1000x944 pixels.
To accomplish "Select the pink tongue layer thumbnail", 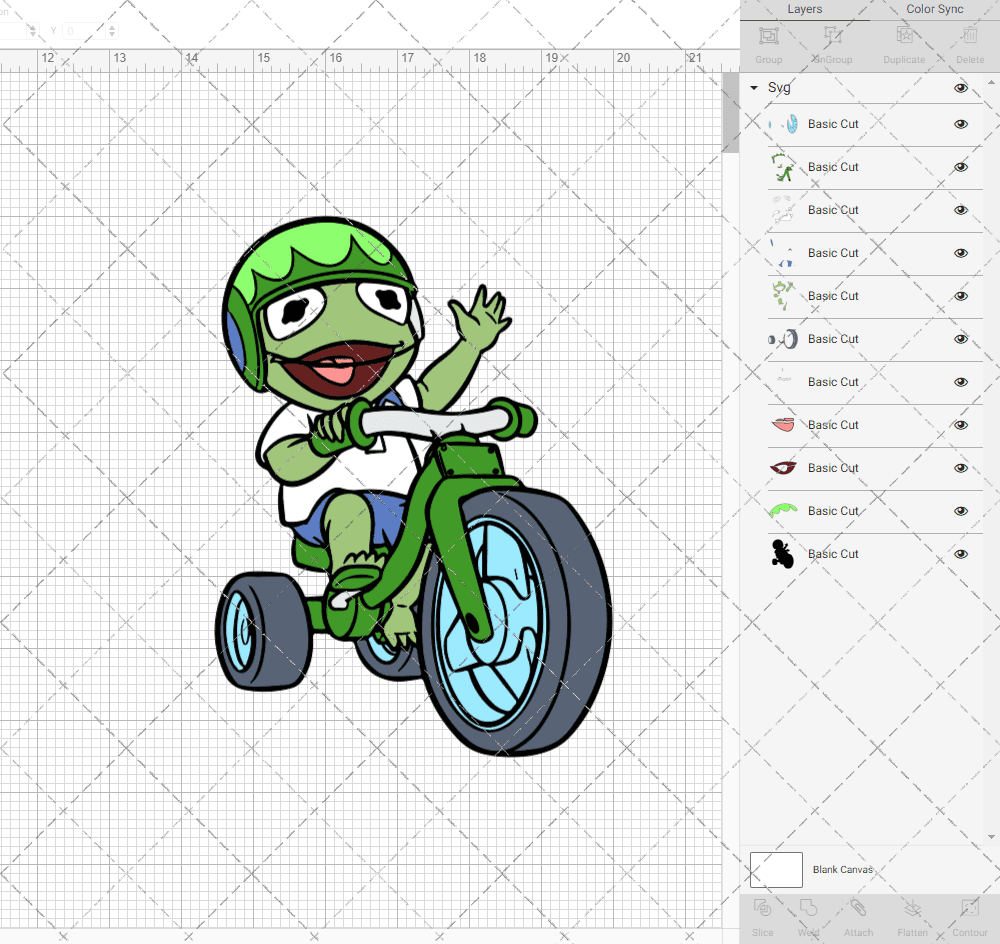I will click(783, 425).
